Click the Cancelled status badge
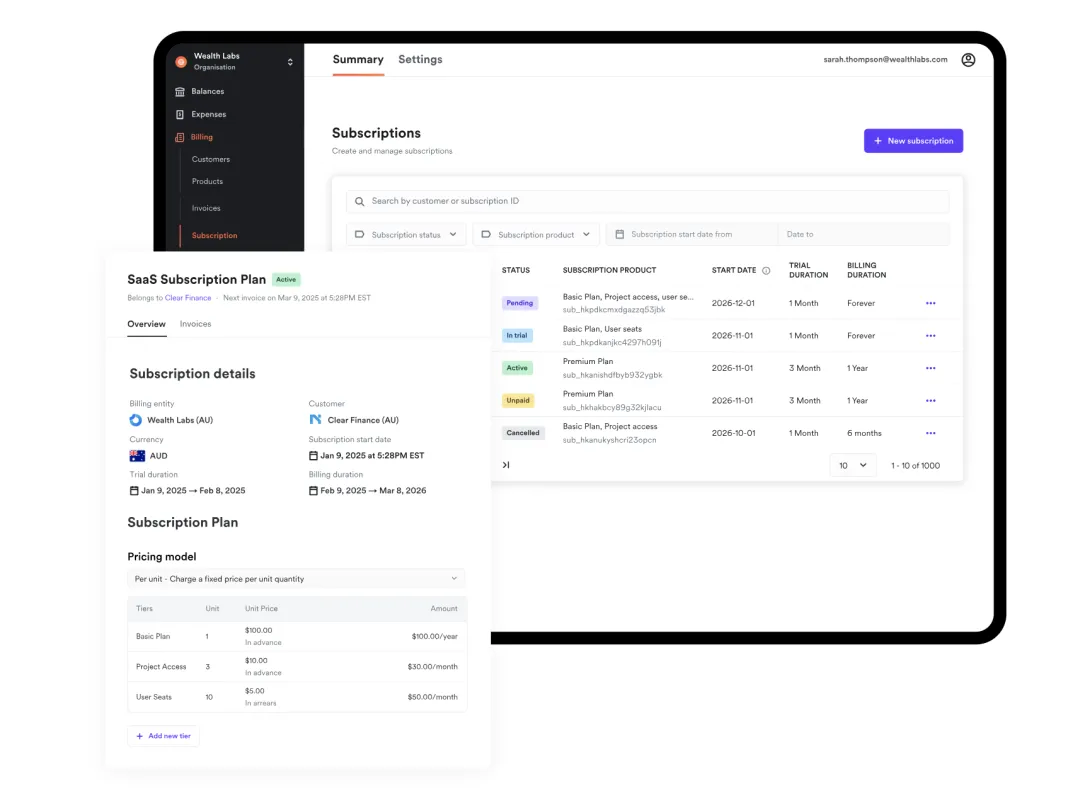 [x=523, y=433]
